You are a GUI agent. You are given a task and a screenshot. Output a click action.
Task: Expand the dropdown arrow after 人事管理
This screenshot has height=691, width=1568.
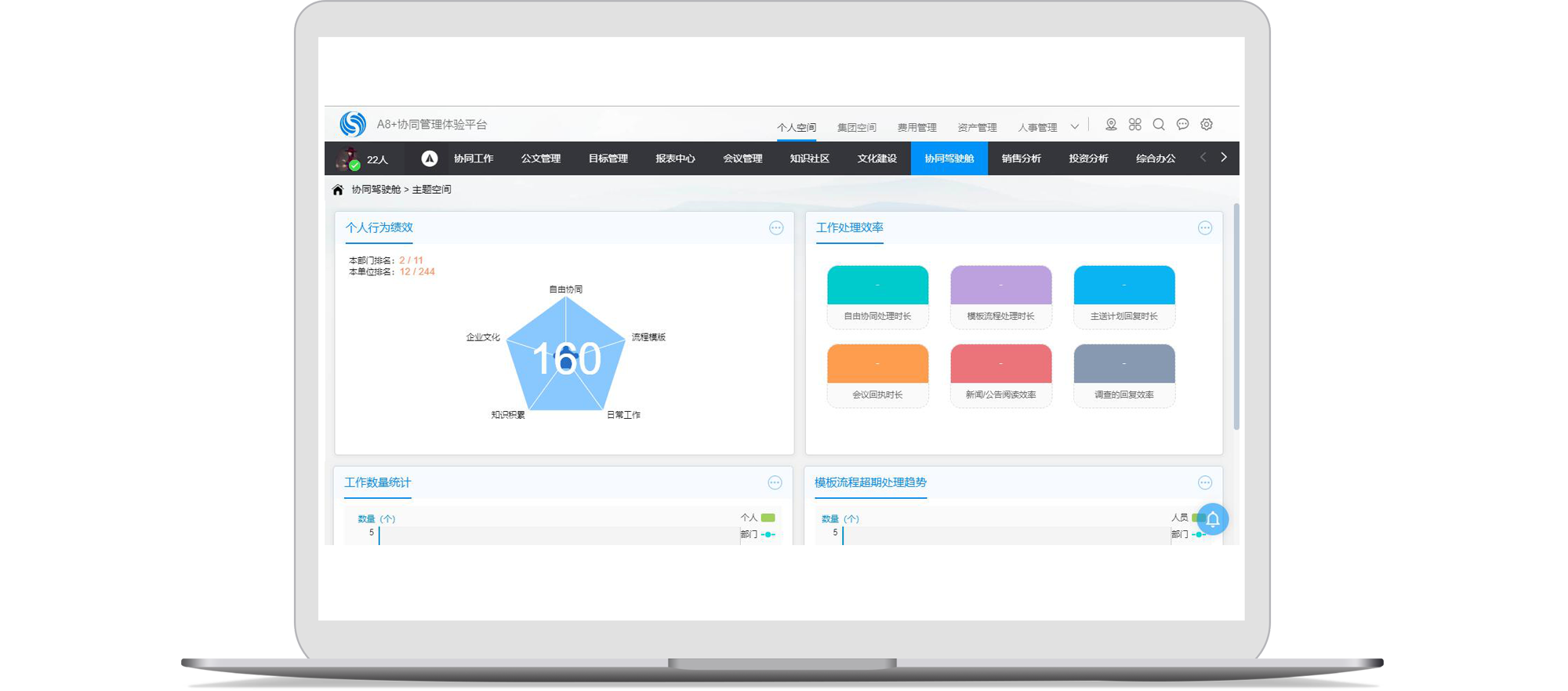click(x=1075, y=127)
